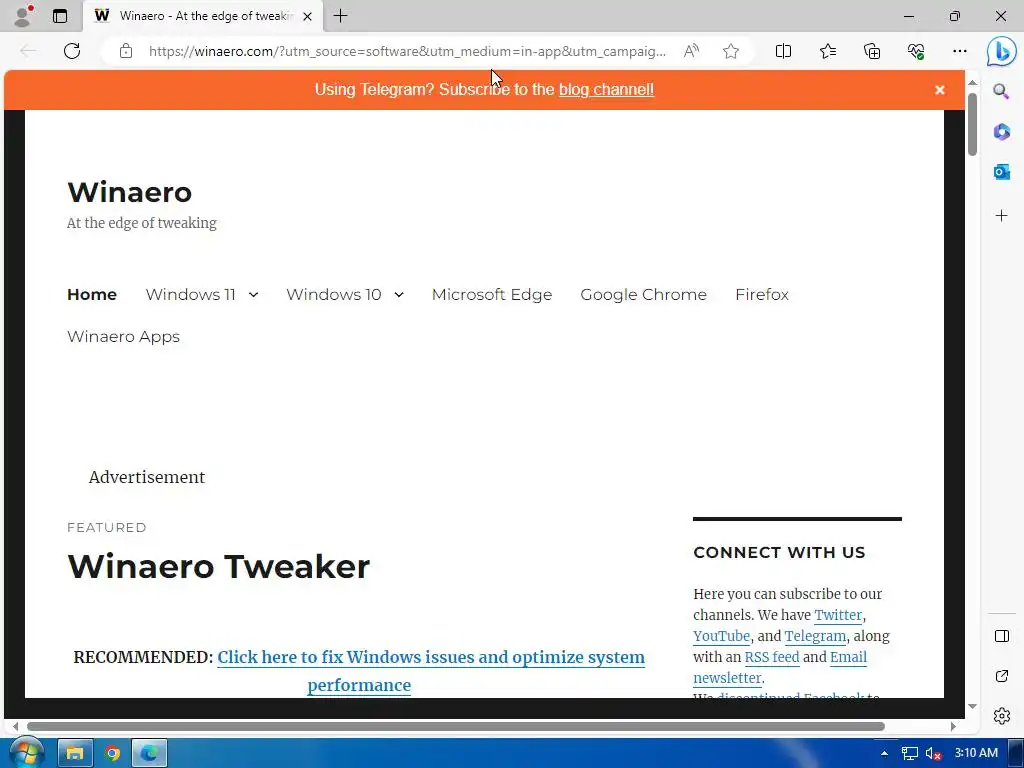Toggle the sidebar layout icon
Viewport: 1024px width, 768px height.
click(1001, 636)
